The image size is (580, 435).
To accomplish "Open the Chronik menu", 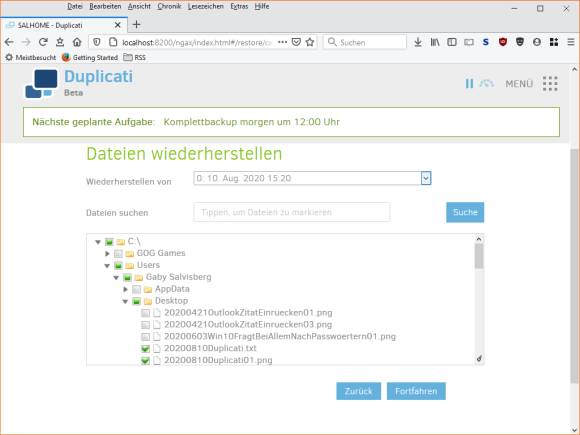I will (x=169, y=6).
